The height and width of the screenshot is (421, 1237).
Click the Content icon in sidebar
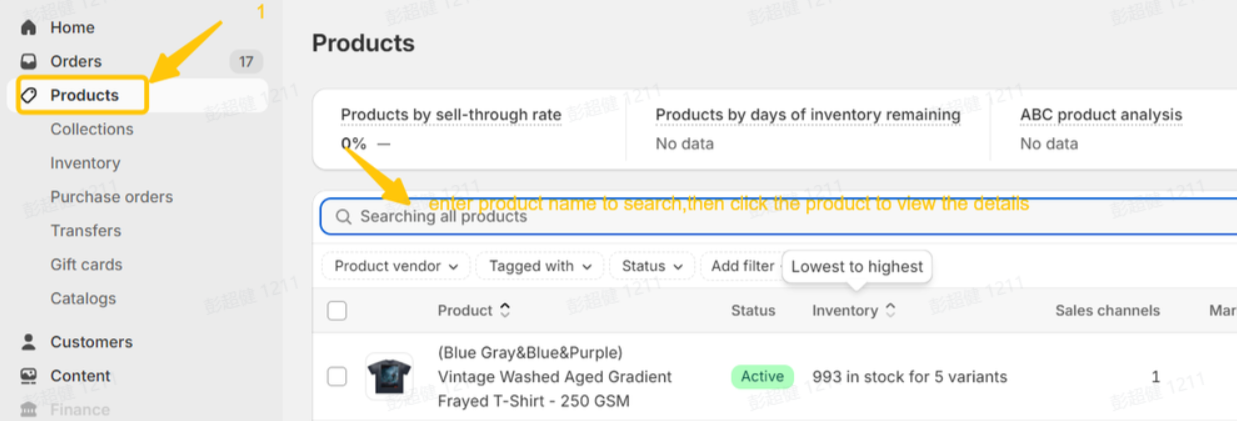(x=29, y=376)
